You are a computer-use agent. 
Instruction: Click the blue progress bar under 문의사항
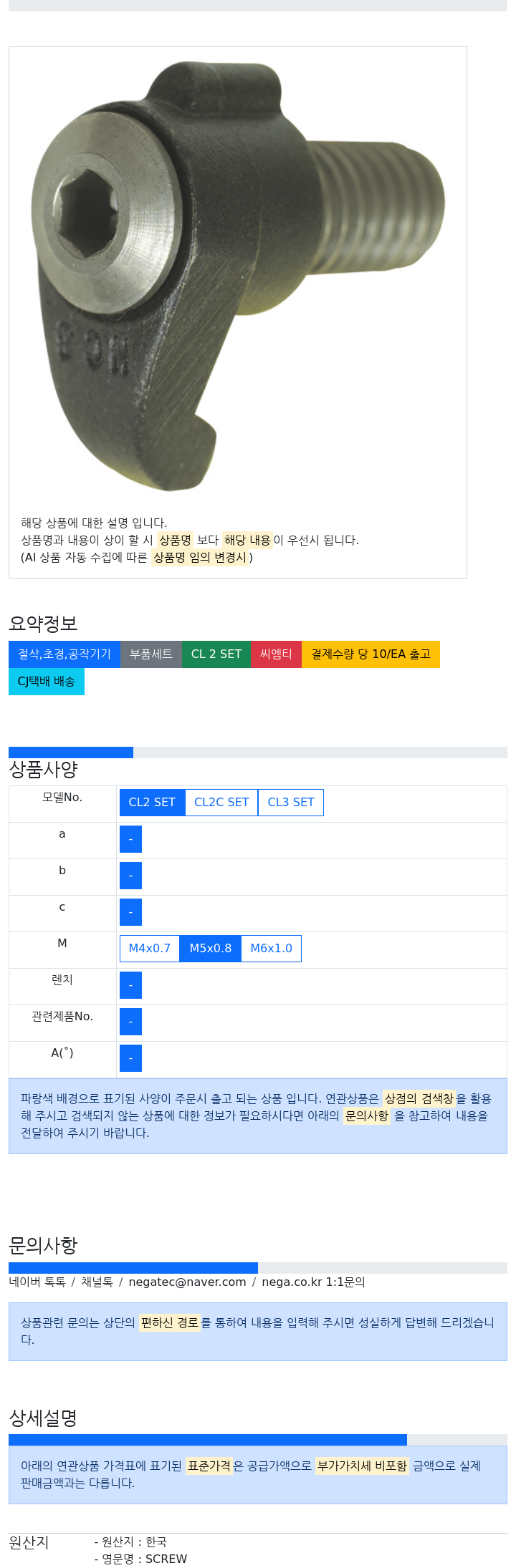click(x=133, y=1267)
